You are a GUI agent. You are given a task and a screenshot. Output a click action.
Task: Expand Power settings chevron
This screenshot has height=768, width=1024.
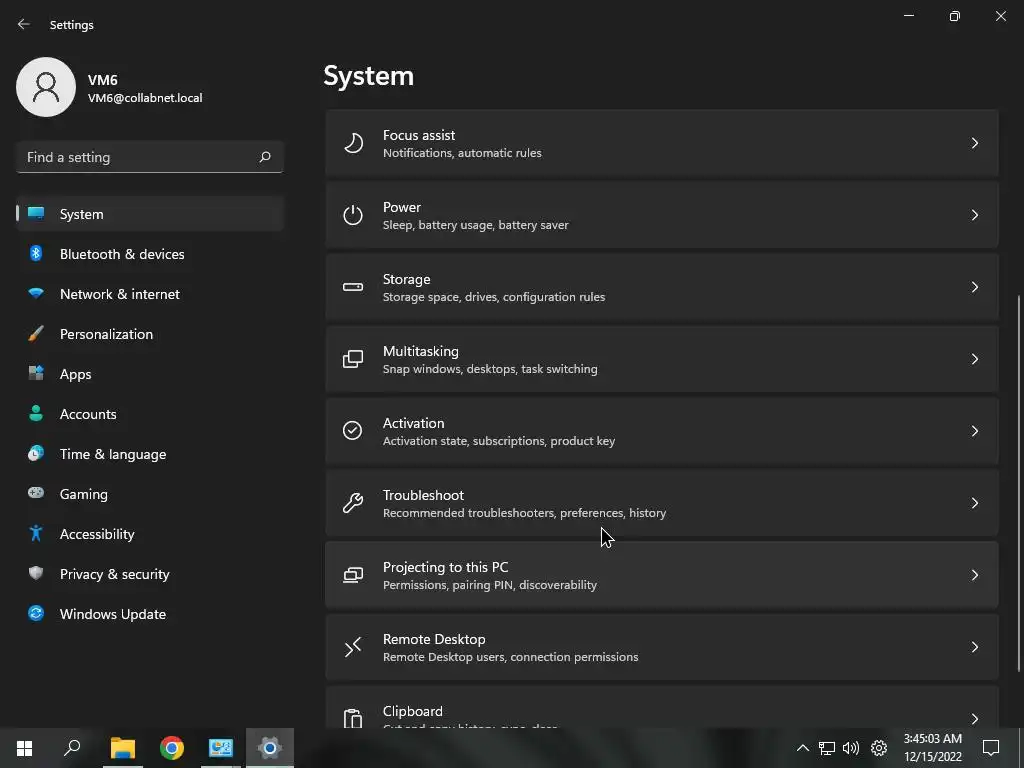(x=975, y=215)
